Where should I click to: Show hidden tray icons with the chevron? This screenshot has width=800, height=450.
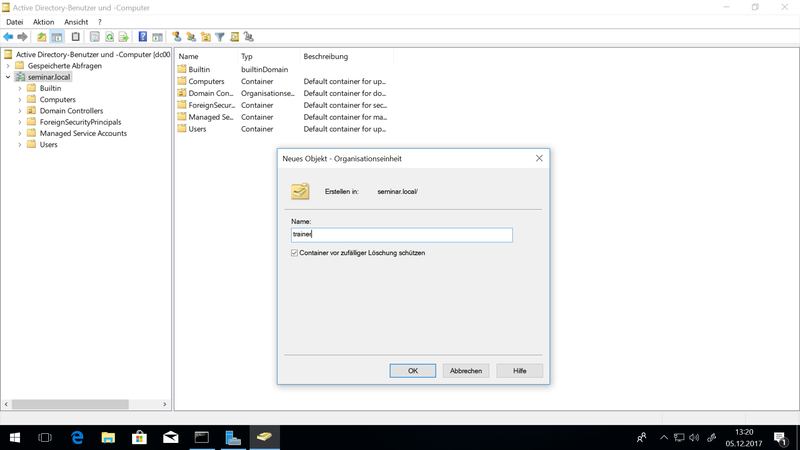point(664,437)
